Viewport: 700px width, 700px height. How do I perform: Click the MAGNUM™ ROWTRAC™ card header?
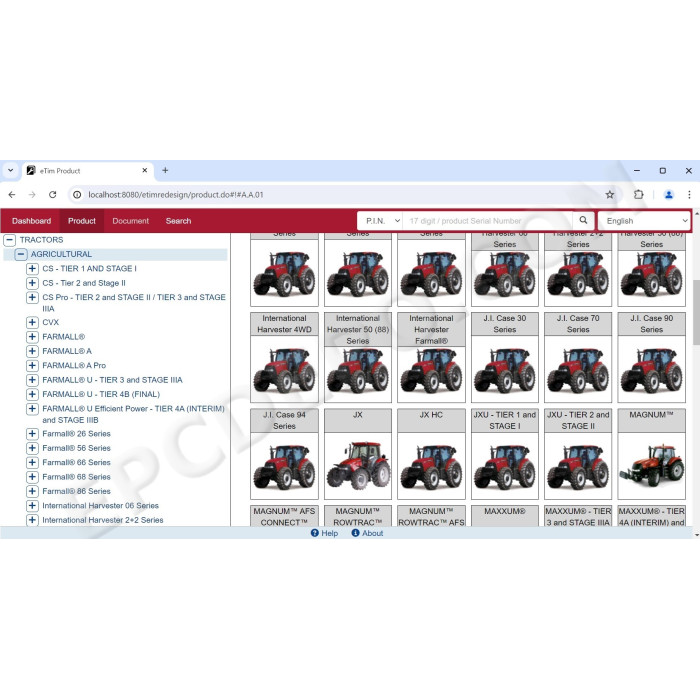[x=358, y=516]
